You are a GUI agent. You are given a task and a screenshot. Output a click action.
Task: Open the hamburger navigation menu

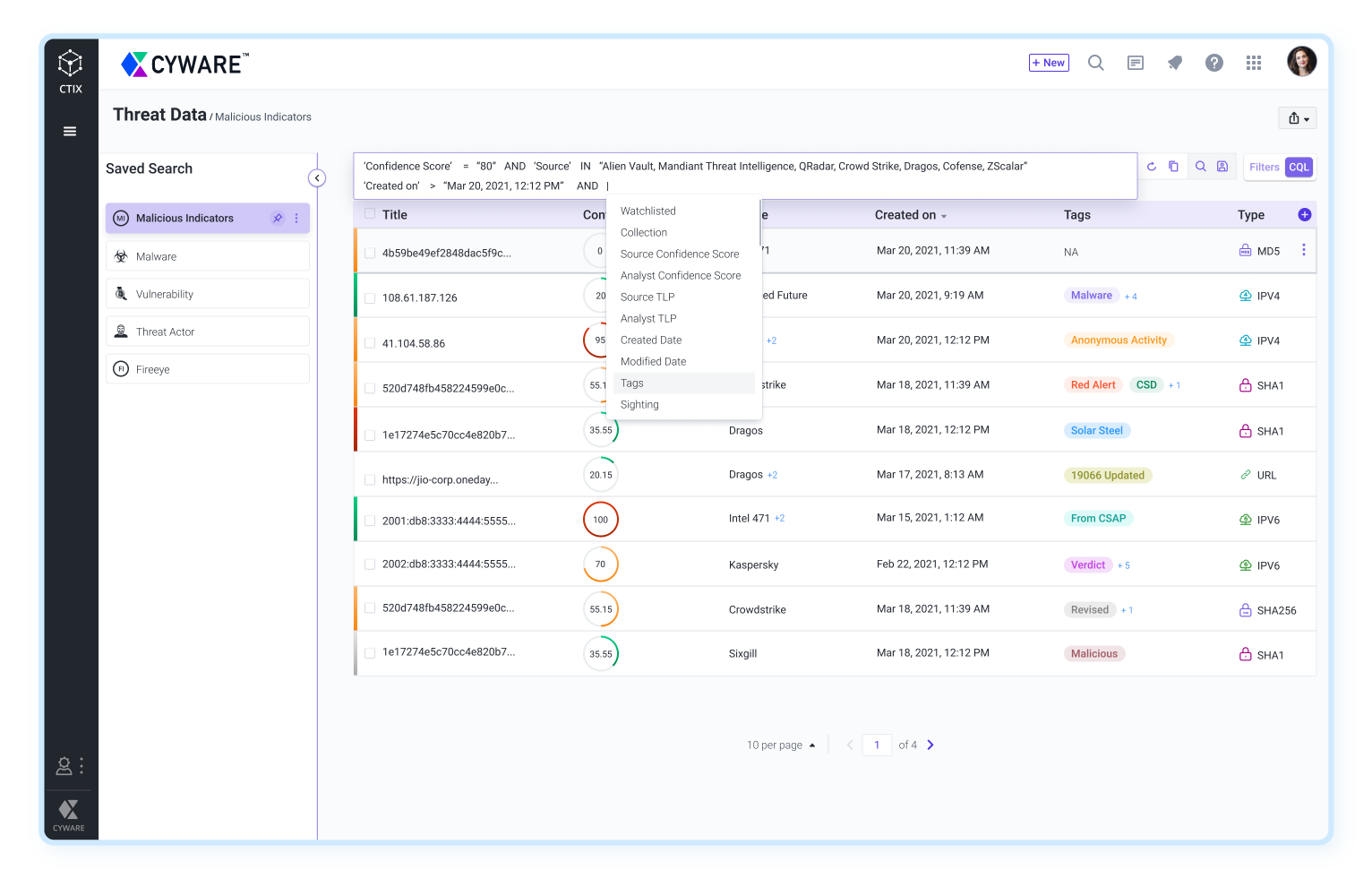[x=70, y=132]
